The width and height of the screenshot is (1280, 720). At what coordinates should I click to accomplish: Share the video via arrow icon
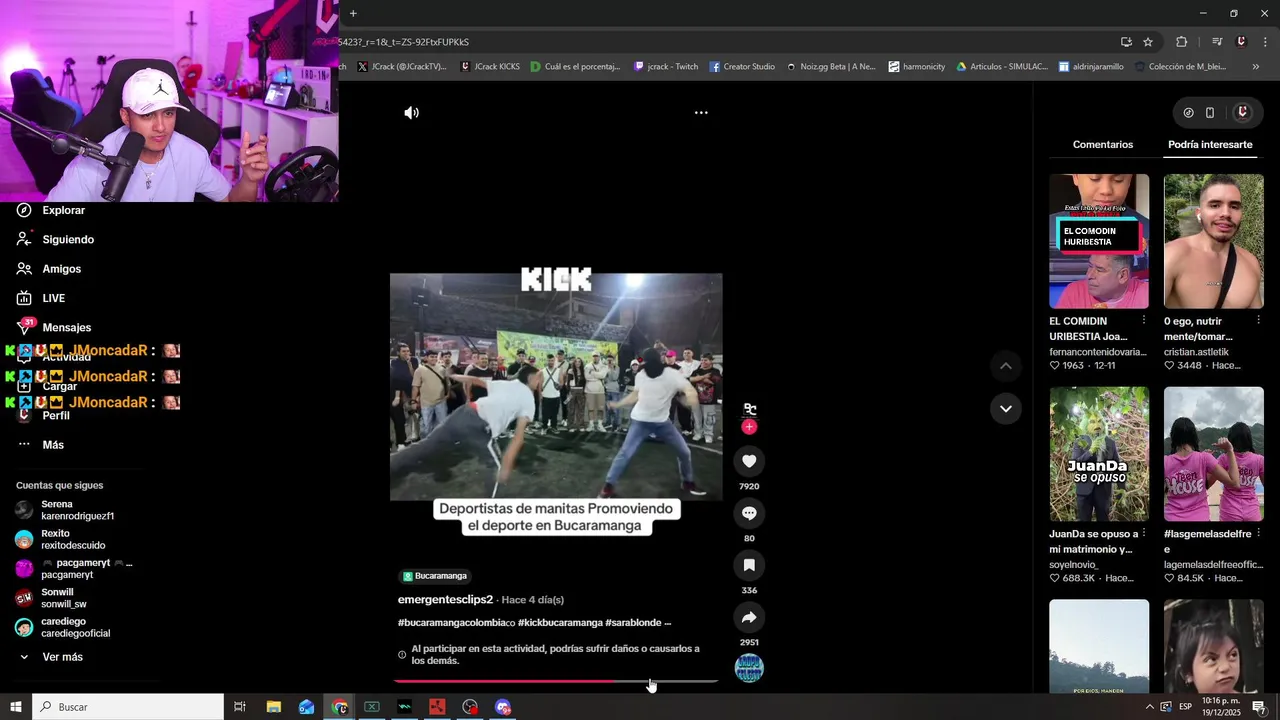[x=749, y=617]
